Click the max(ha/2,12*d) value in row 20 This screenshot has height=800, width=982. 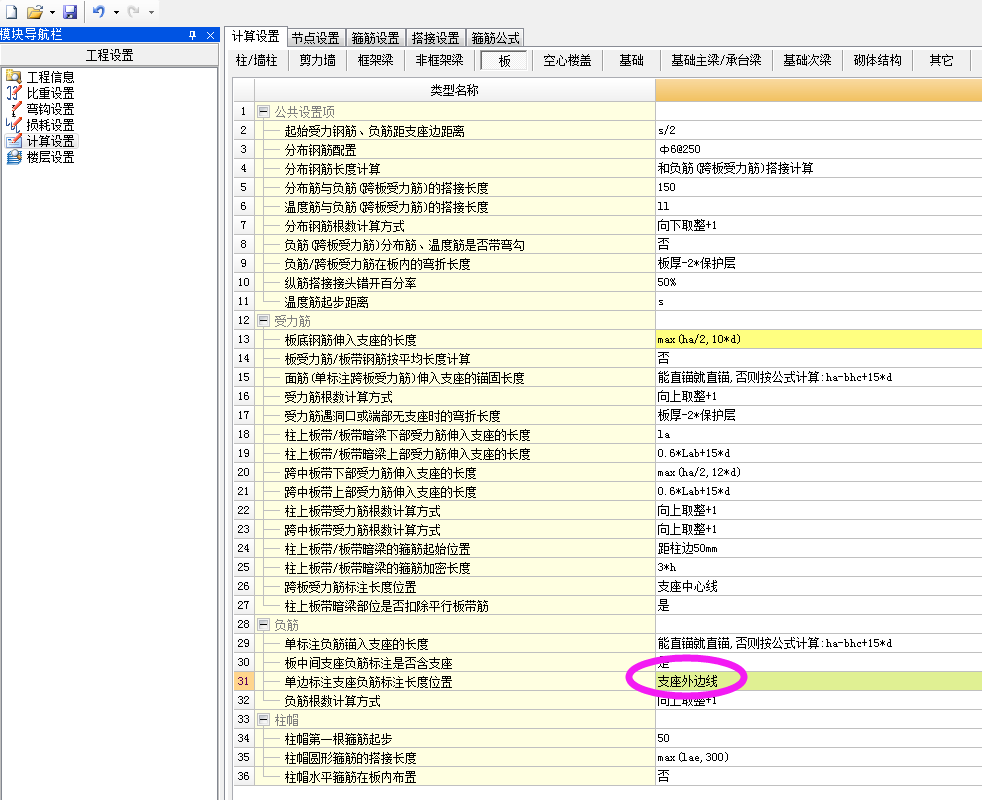click(819, 472)
